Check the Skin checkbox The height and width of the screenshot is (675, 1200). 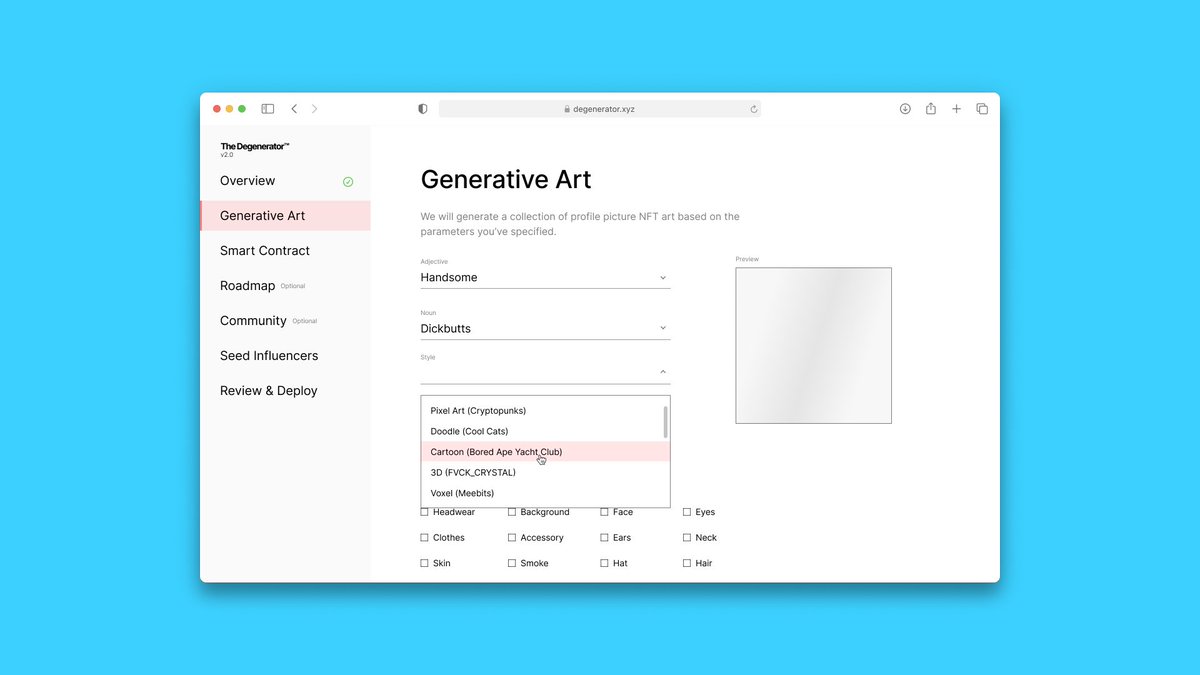coord(425,564)
